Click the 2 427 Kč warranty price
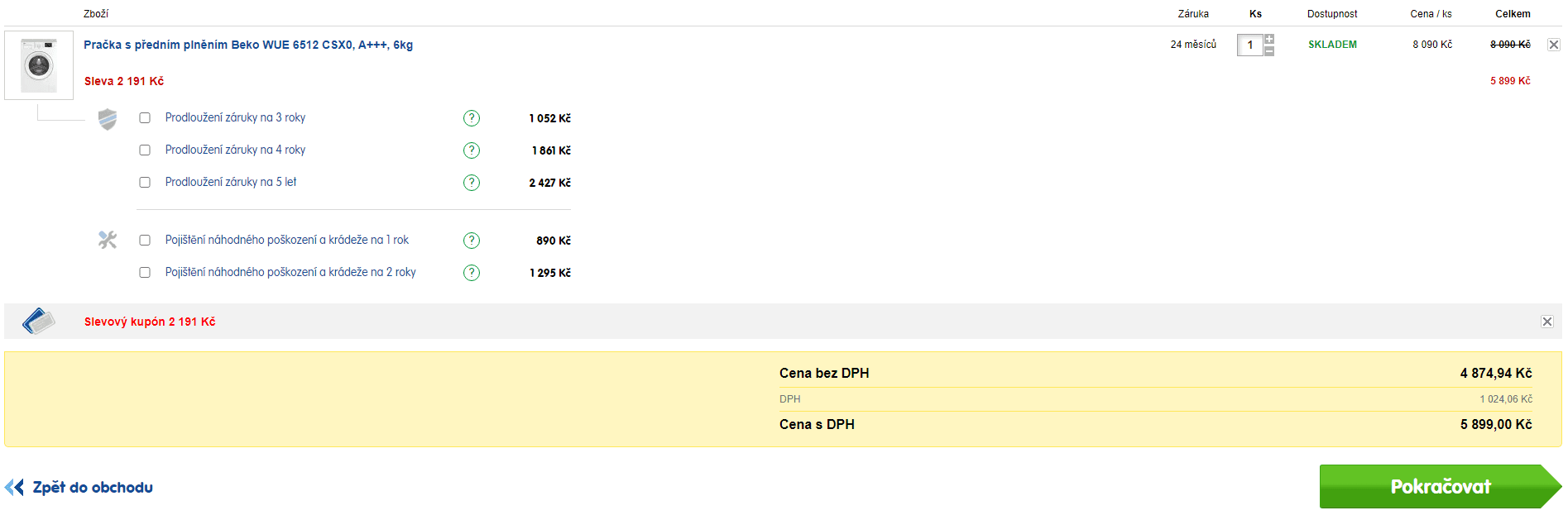This screenshot has width=1568, height=515. click(x=550, y=183)
